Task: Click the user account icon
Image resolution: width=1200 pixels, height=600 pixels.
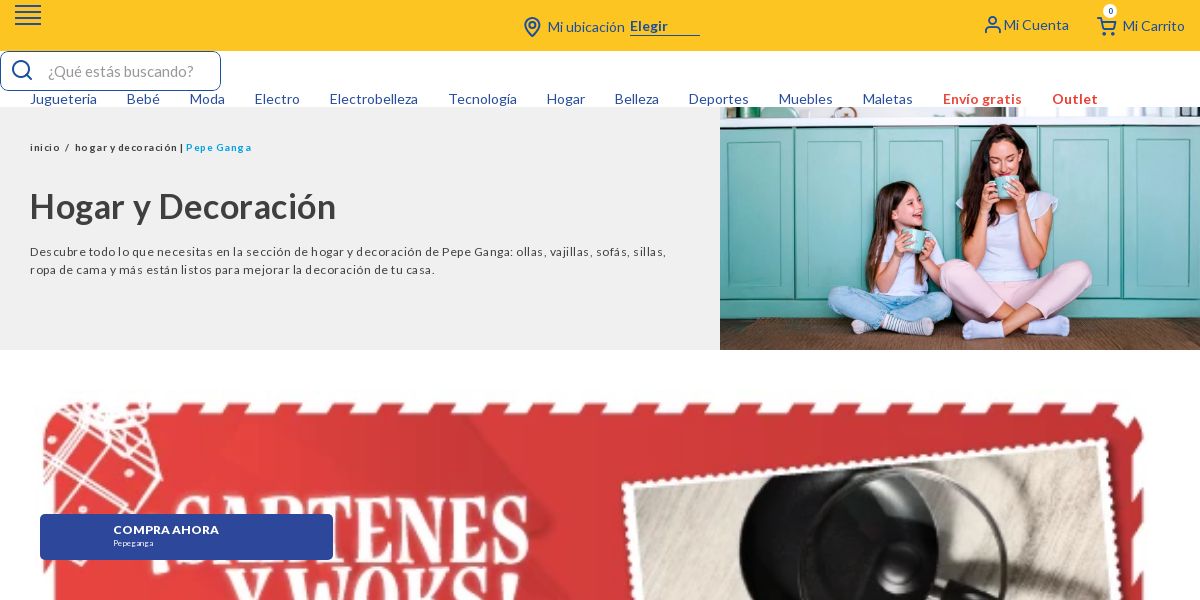Action: (992, 25)
